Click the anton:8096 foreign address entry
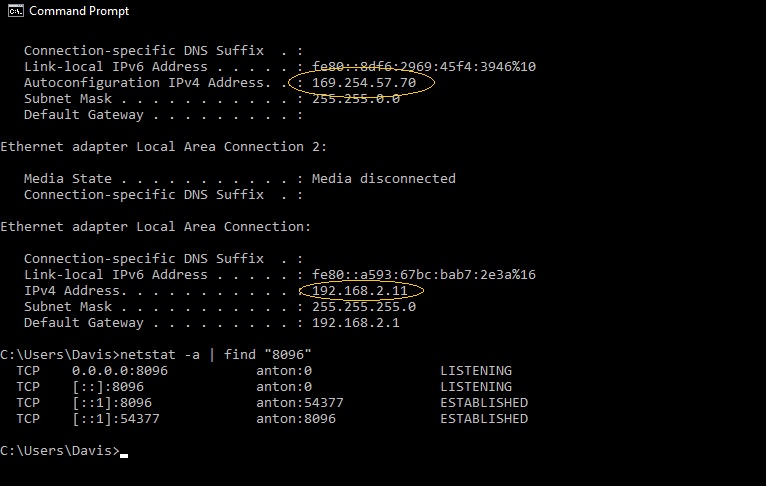 coord(296,419)
